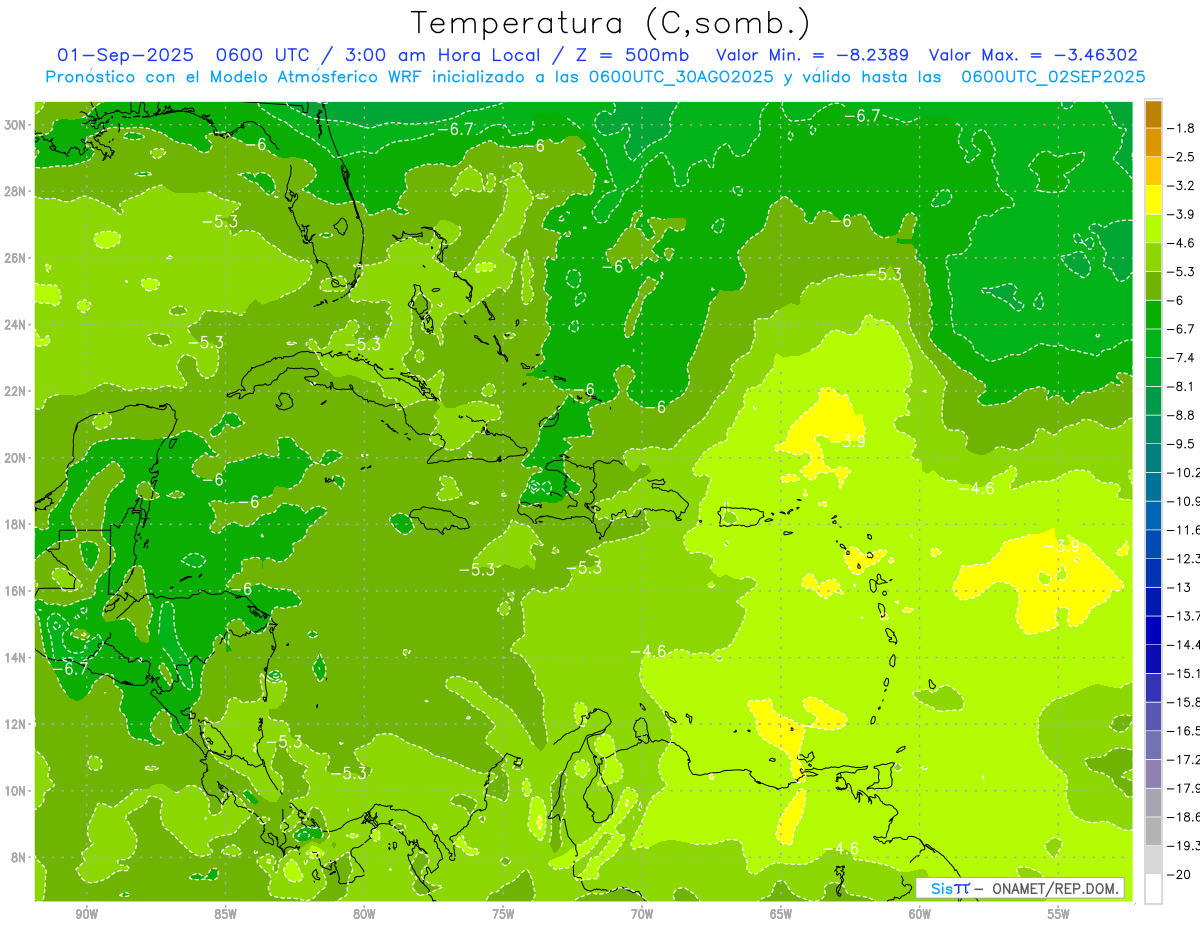This screenshot has height=927, width=1200.
Task: Click the '60W' longitude label
Action: pyautogui.click(x=920, y=914)
